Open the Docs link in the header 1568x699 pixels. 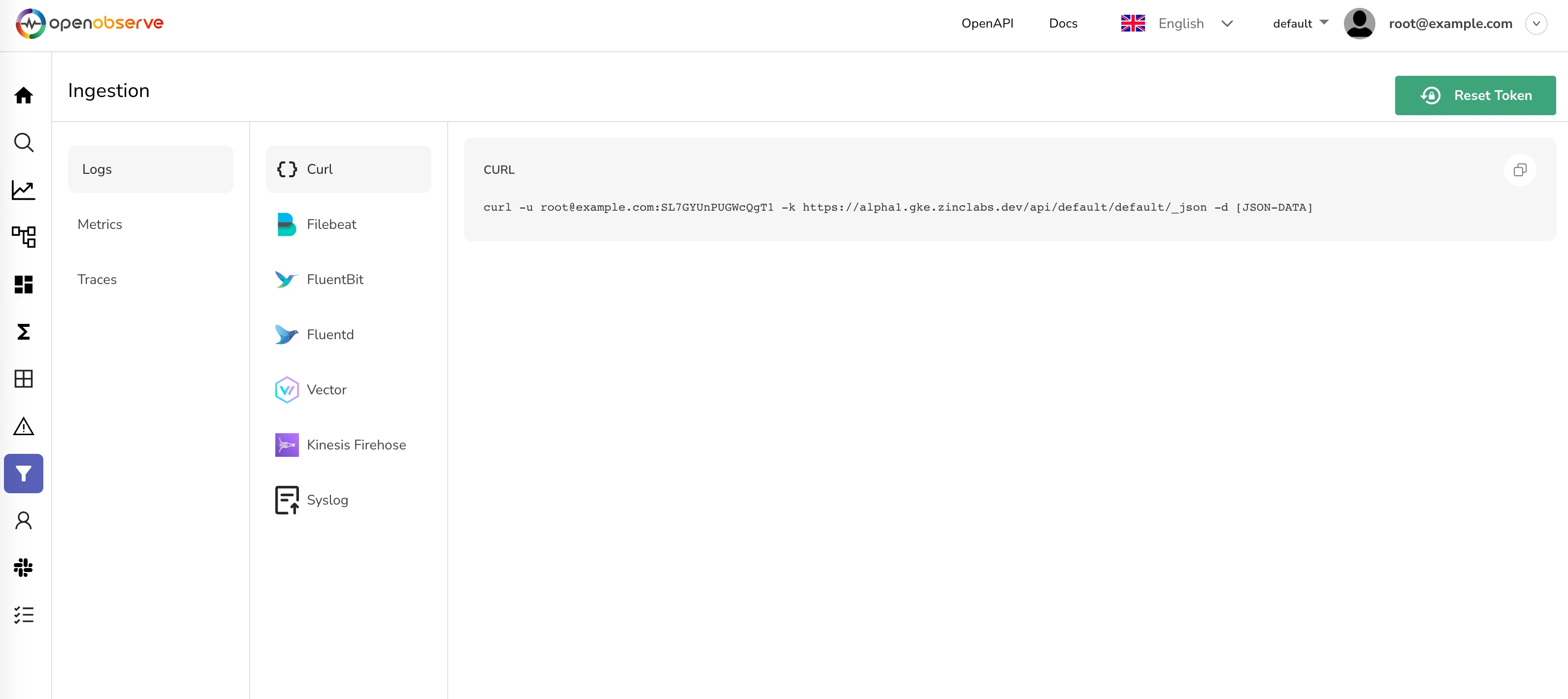[x=1063, y=24]
